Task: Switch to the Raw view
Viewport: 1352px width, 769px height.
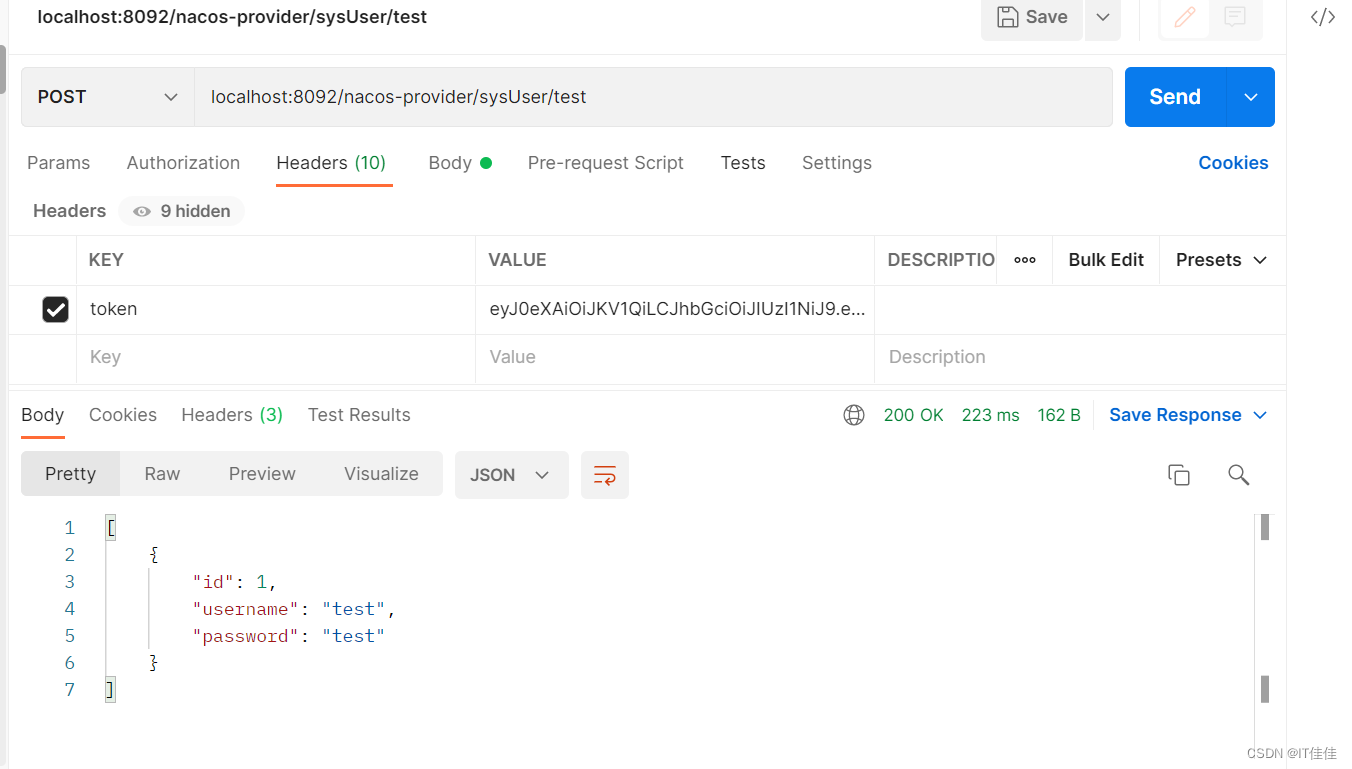Action: click(162, 474)
